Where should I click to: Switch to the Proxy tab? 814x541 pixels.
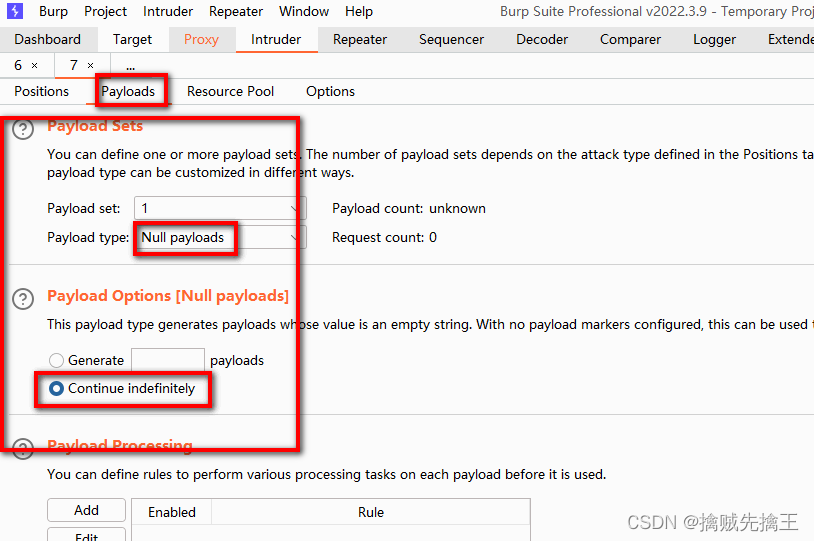click(x=201, y=39)
